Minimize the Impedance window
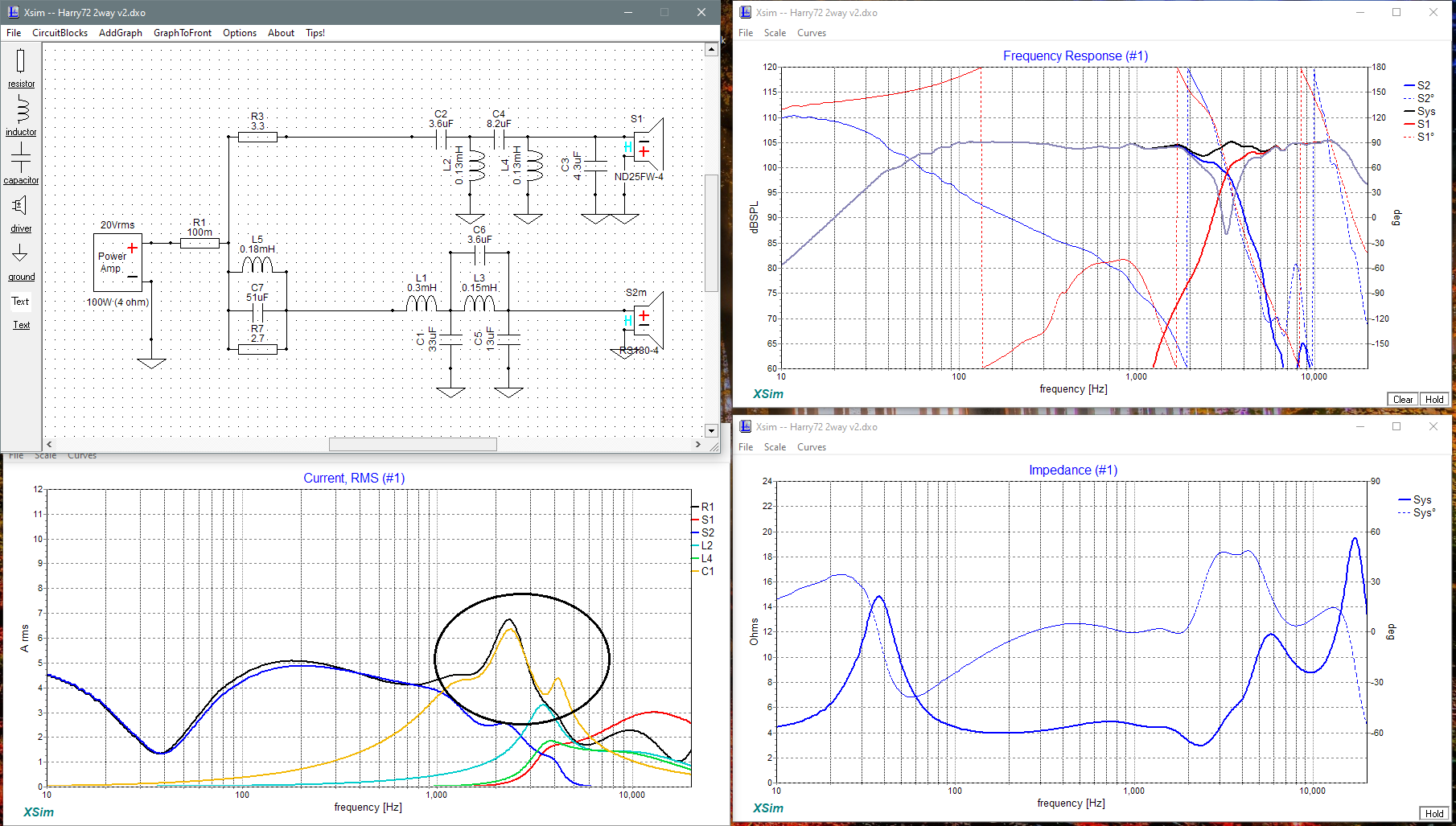1456x826 pixels. pyautogui.click(x=1360, y=426)
